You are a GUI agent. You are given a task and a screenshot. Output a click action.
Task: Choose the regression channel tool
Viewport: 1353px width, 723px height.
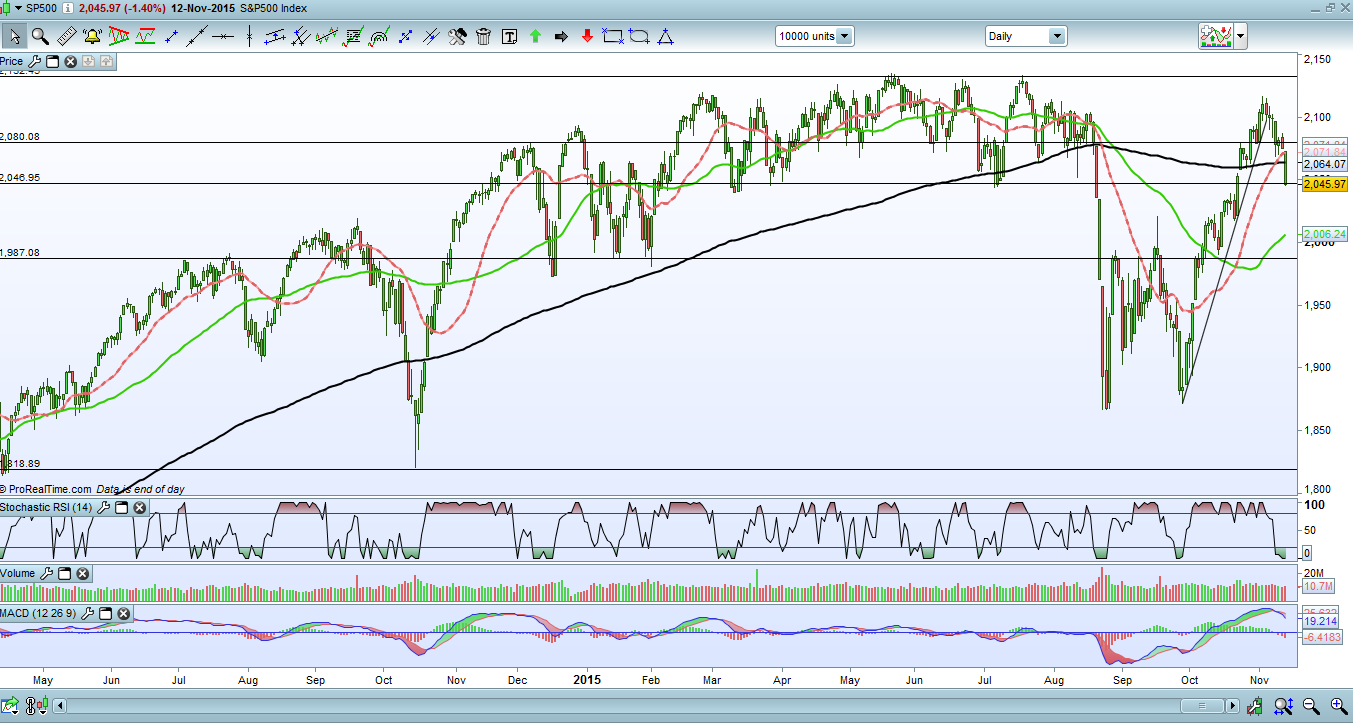[328, 37]
